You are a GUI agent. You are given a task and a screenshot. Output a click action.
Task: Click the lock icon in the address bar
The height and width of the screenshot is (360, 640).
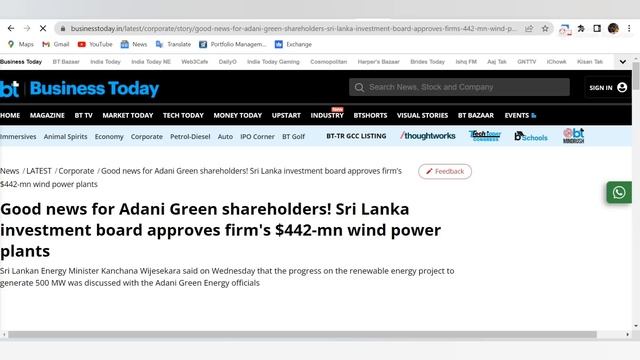(x=62, y=29)
